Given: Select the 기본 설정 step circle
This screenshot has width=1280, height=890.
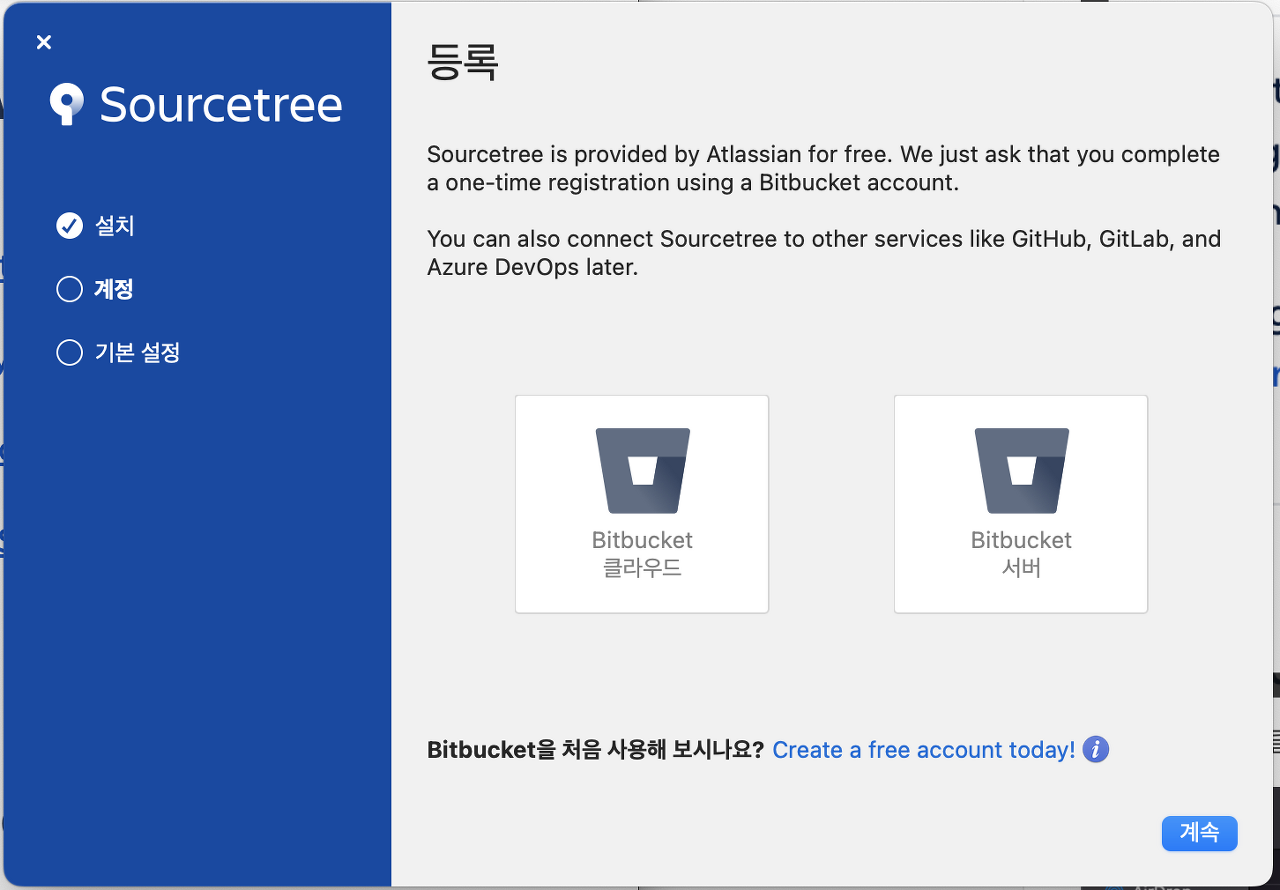Looking at the screenshot, I should point(69,352).
